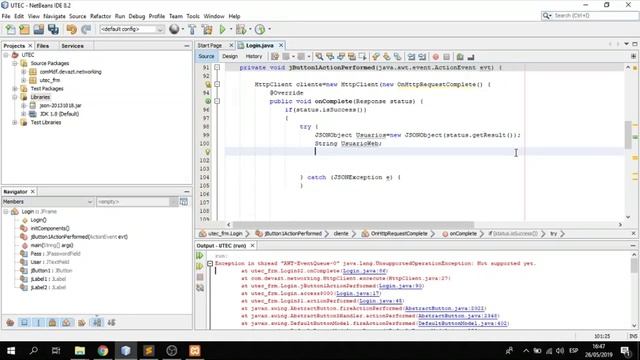Click the green Re-run icon in Output panel

tap(200, 256)
